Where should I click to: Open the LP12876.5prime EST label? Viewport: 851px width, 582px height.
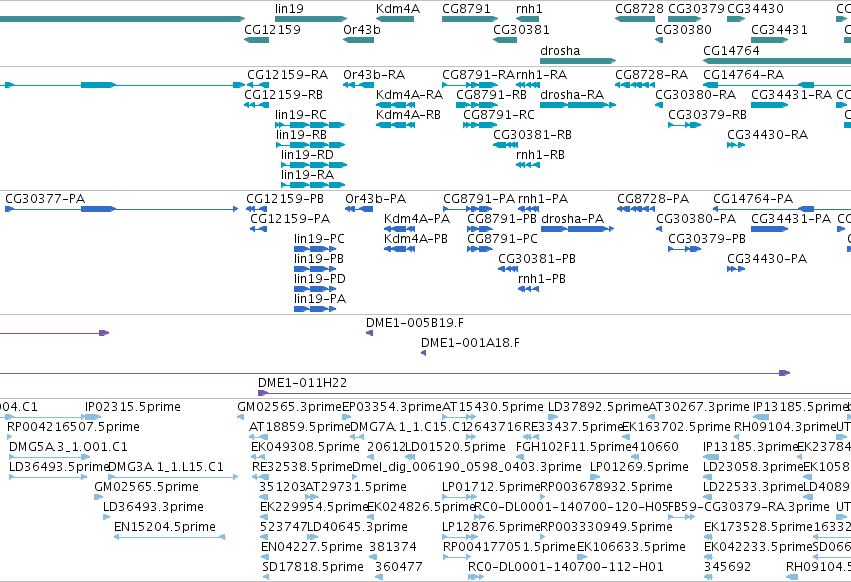pos(491,527)
